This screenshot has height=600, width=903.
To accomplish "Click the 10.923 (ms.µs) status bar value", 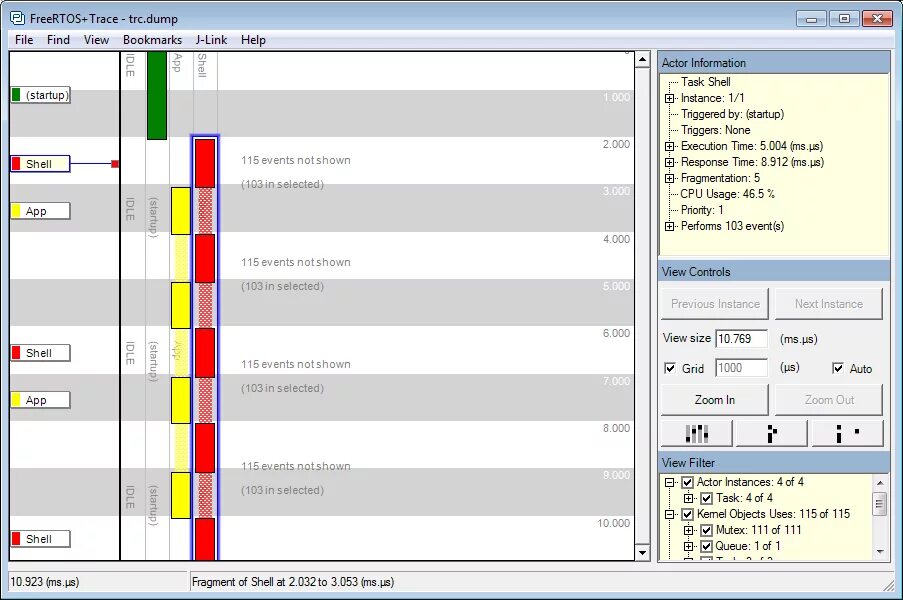I will click(45, 582).
